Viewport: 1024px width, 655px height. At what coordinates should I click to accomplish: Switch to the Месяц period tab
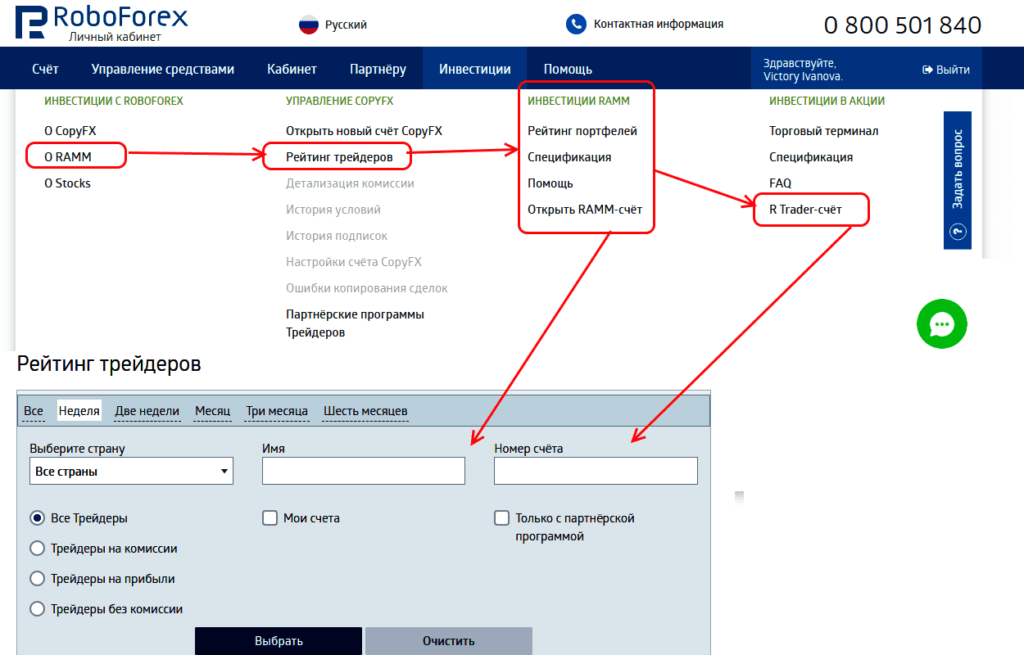tap(212, 411)
